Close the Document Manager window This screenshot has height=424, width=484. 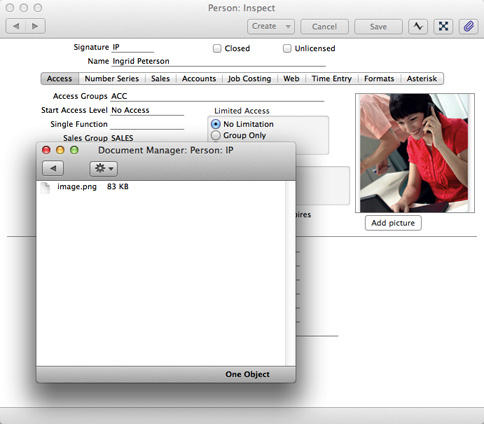click(46, 150)
